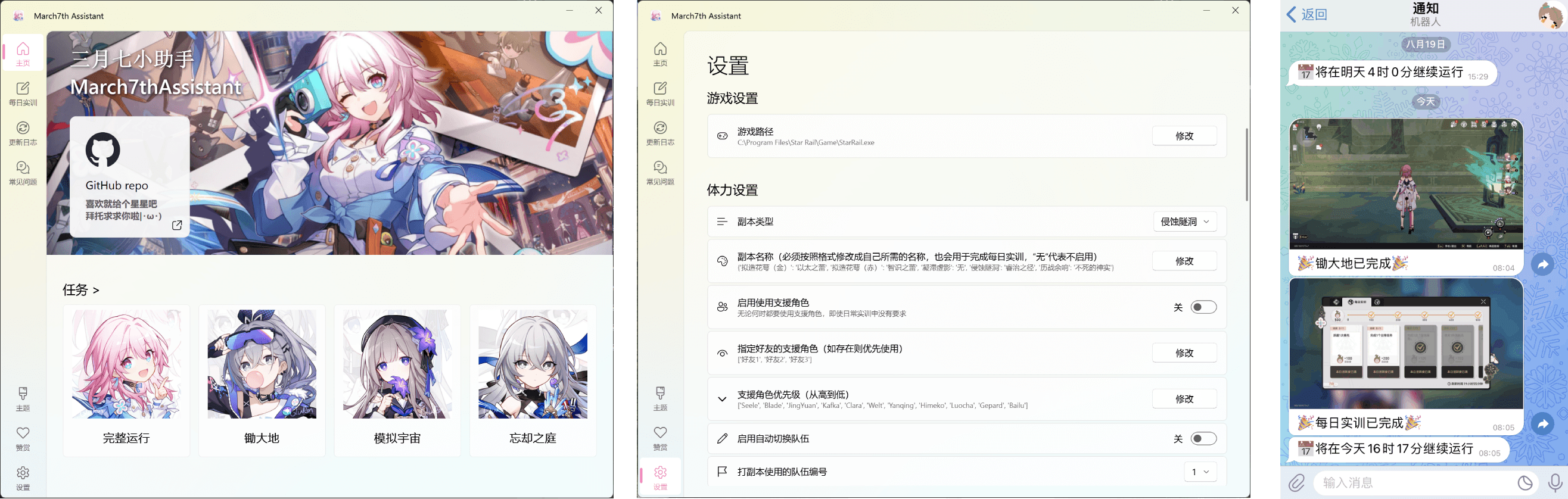Click 修改 for 支援角色优先级
The height and width of the screenshot is (499, 1568).
click(x=1184, y=399)
